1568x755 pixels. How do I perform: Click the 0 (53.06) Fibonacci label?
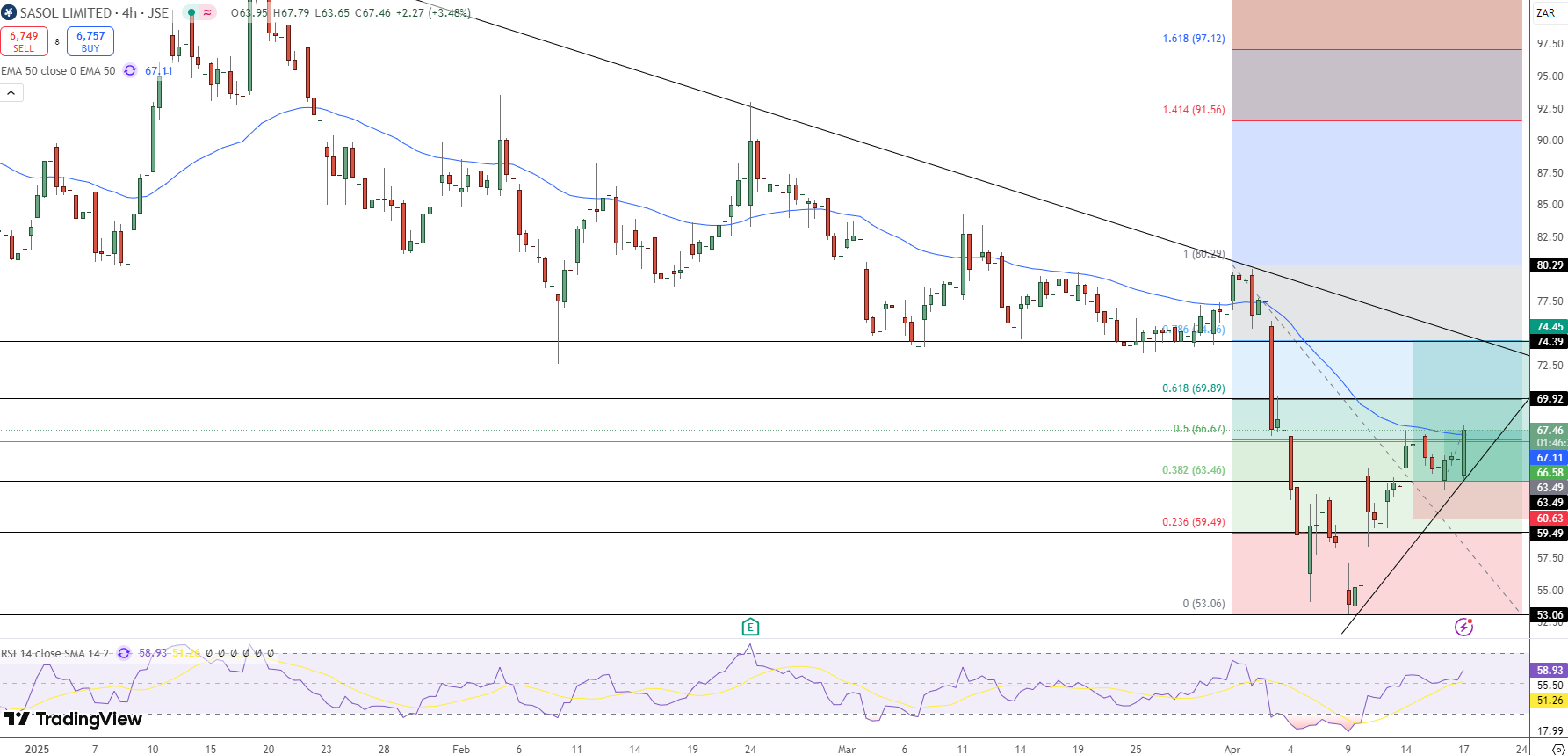[1203, 604]
